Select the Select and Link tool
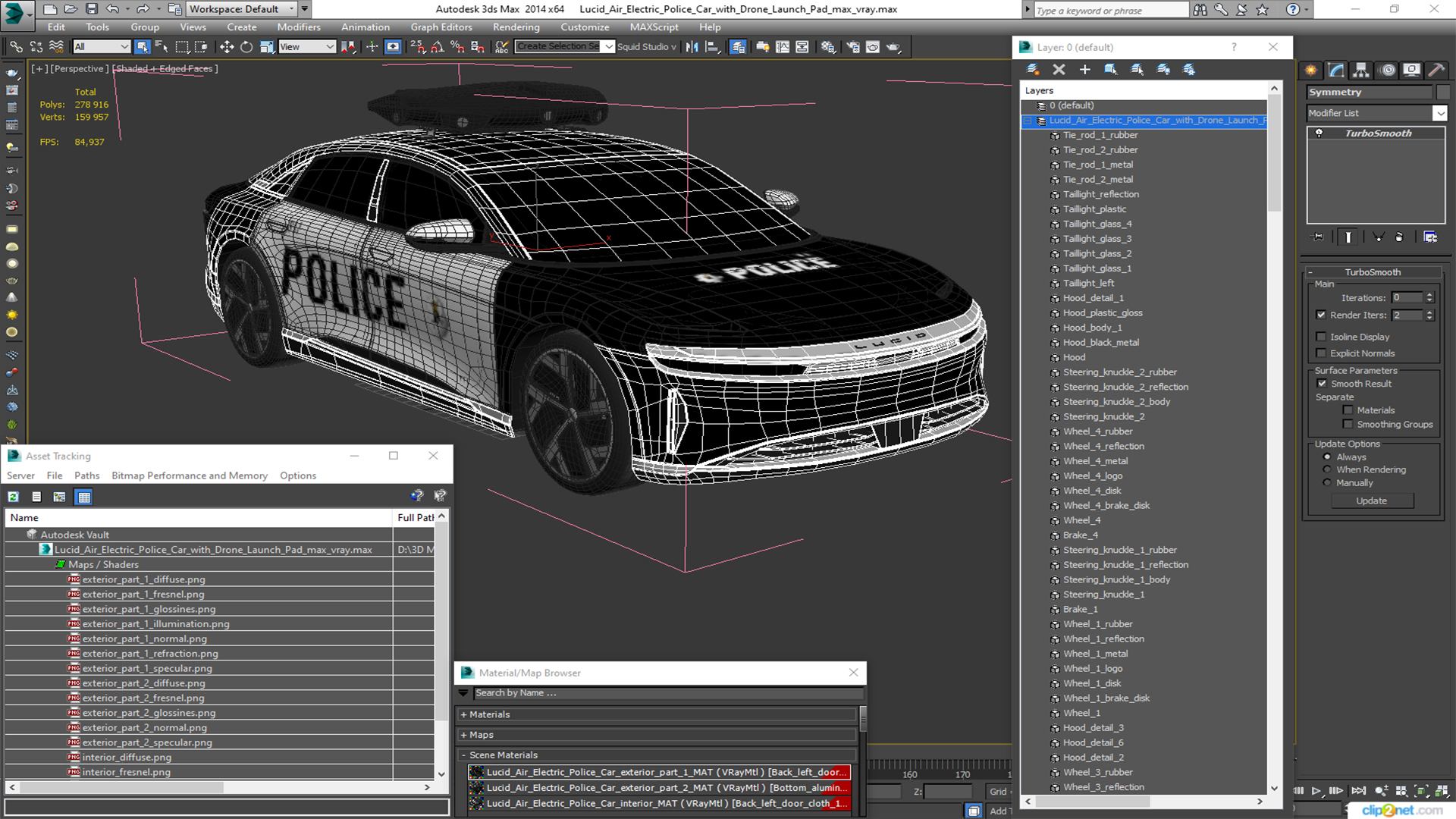 [x=16, y=47]
